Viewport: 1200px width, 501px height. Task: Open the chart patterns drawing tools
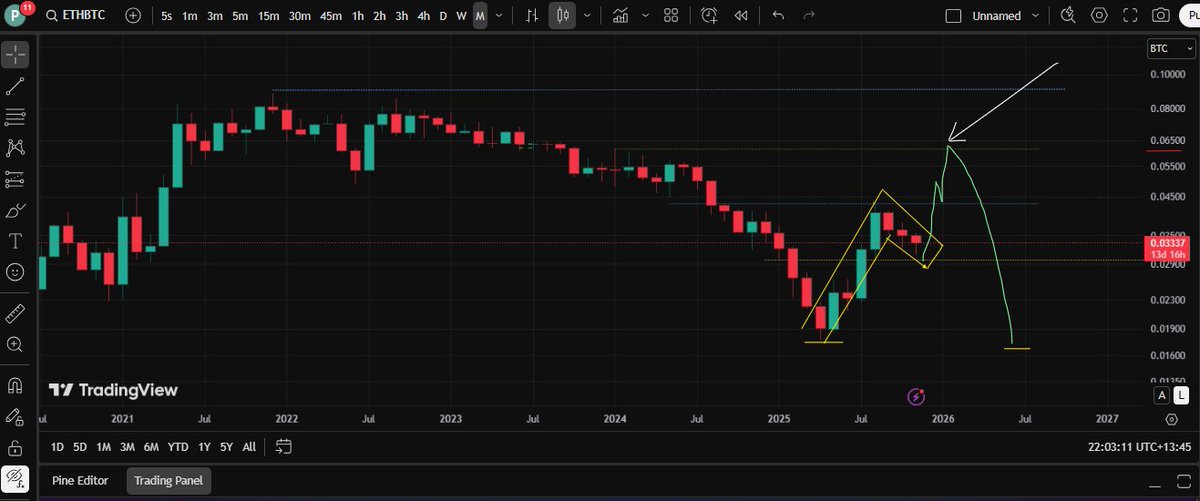point(15,148)
